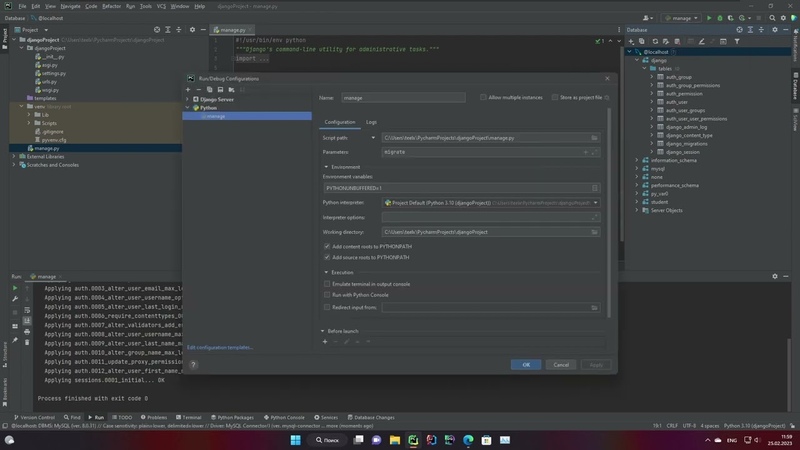Open IDE settings gear in top toolbar
The height and width of the screenshot is (450, 800).
(783, 18)
